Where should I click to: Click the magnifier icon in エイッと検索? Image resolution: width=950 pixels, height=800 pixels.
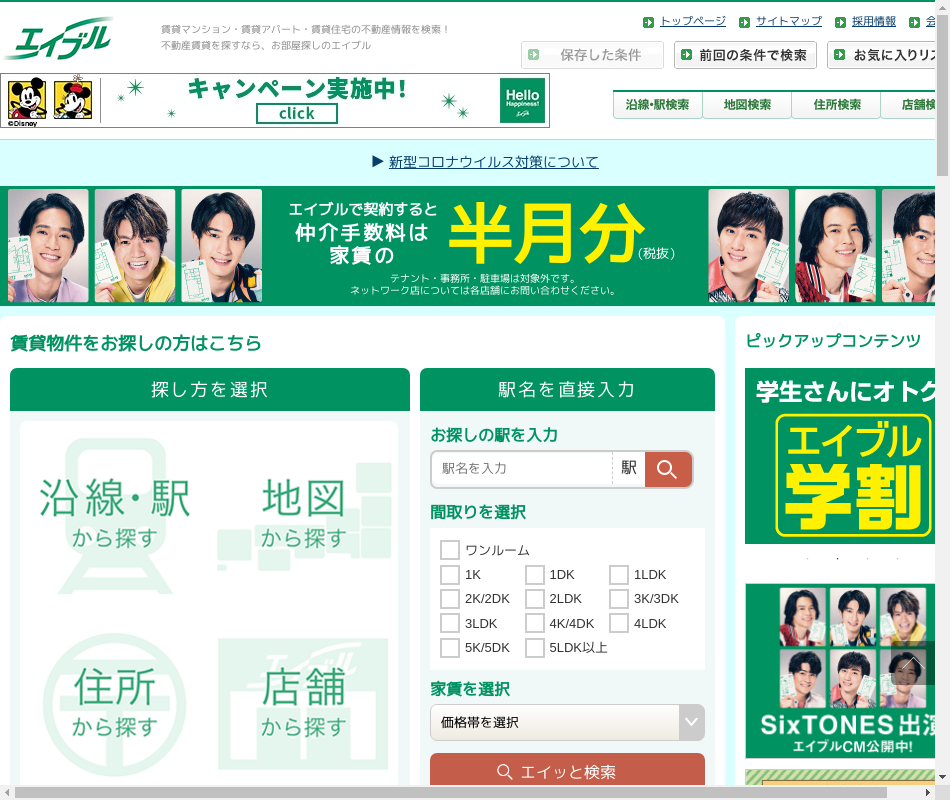pos(504,772)
